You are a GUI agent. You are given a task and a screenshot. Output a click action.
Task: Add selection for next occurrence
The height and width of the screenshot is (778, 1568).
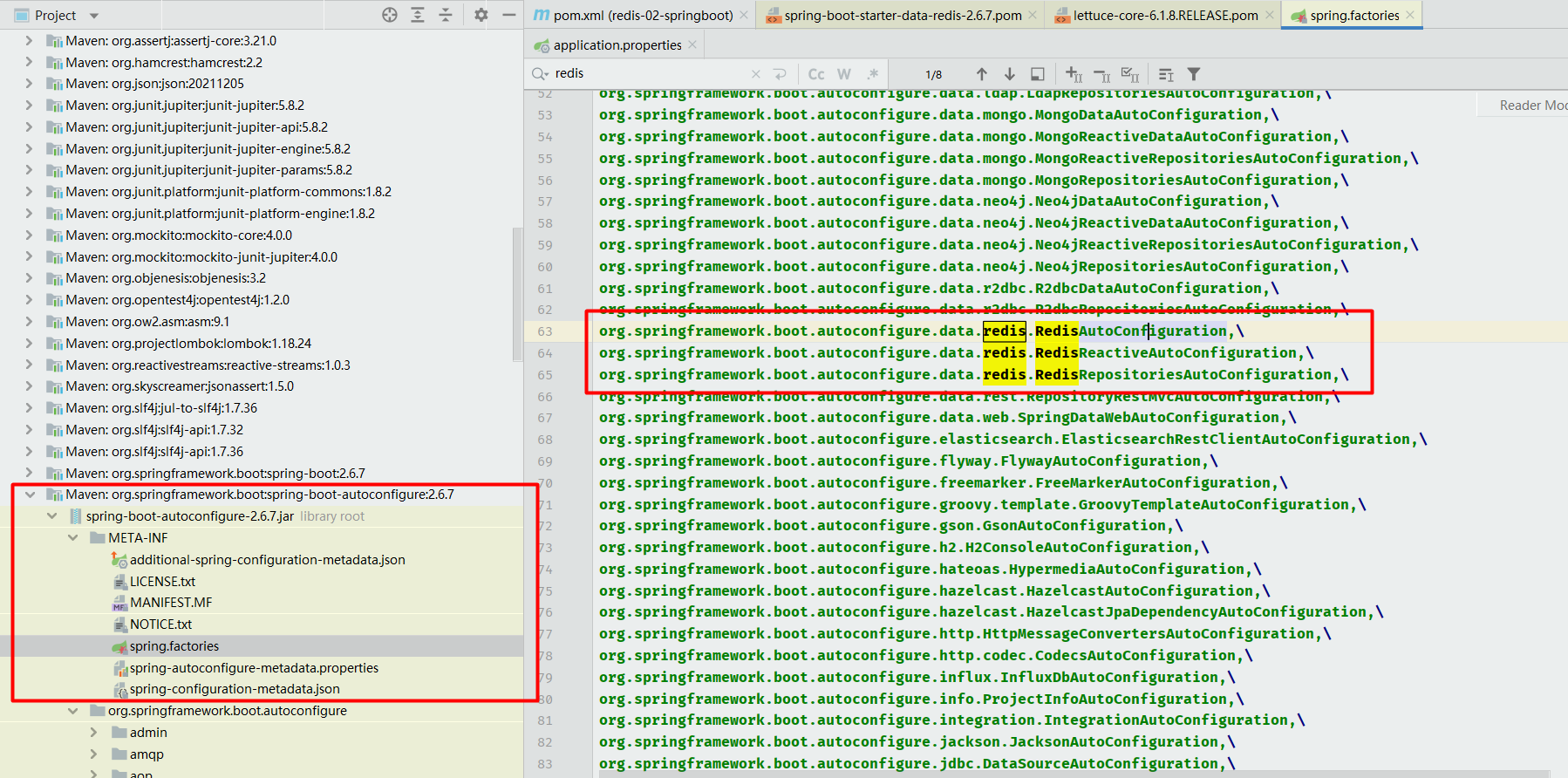(1074, 74)
